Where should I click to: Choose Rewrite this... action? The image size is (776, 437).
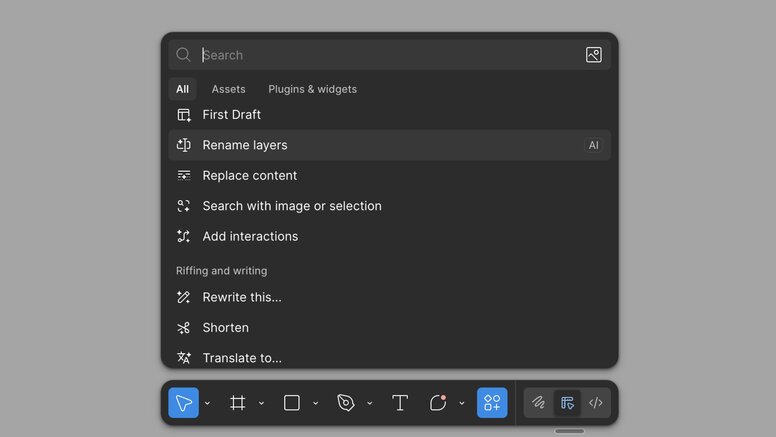pyautogui.click(x=389, y=297)
